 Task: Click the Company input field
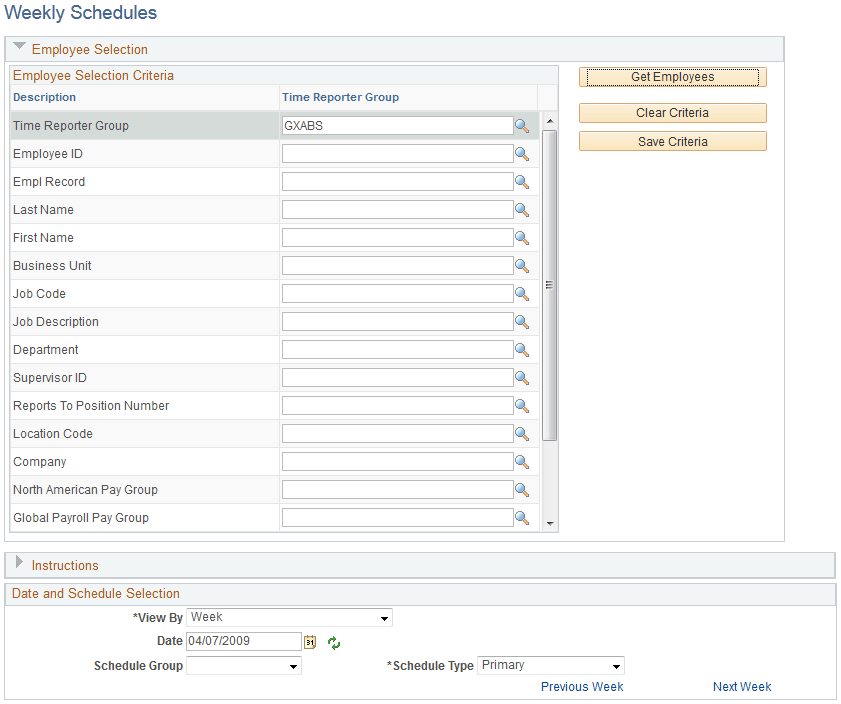click(x=397, y=462)
